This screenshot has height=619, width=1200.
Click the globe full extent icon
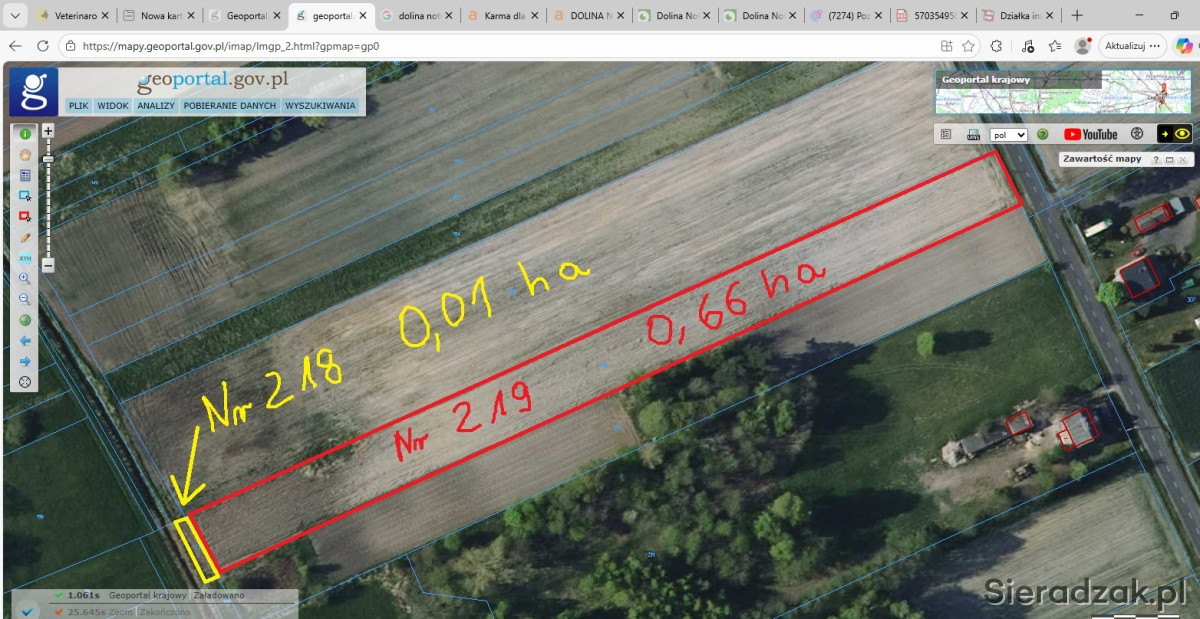[x=25, y=320]
